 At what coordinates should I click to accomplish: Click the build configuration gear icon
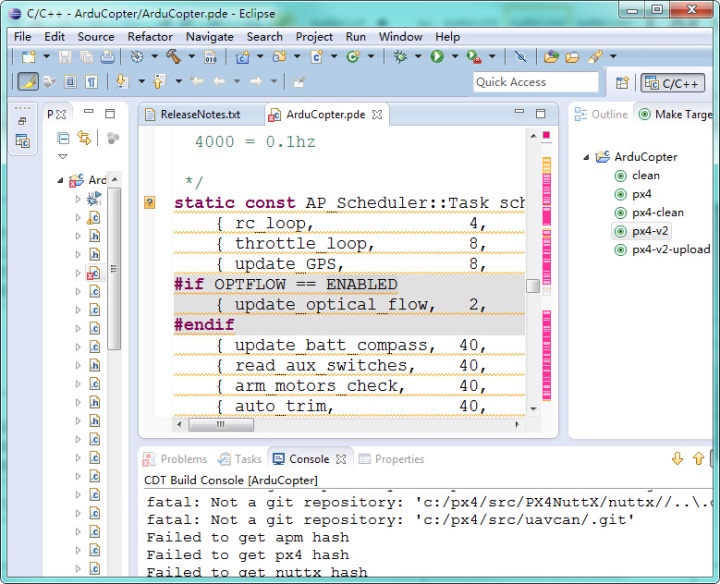[x=137, y=56]
